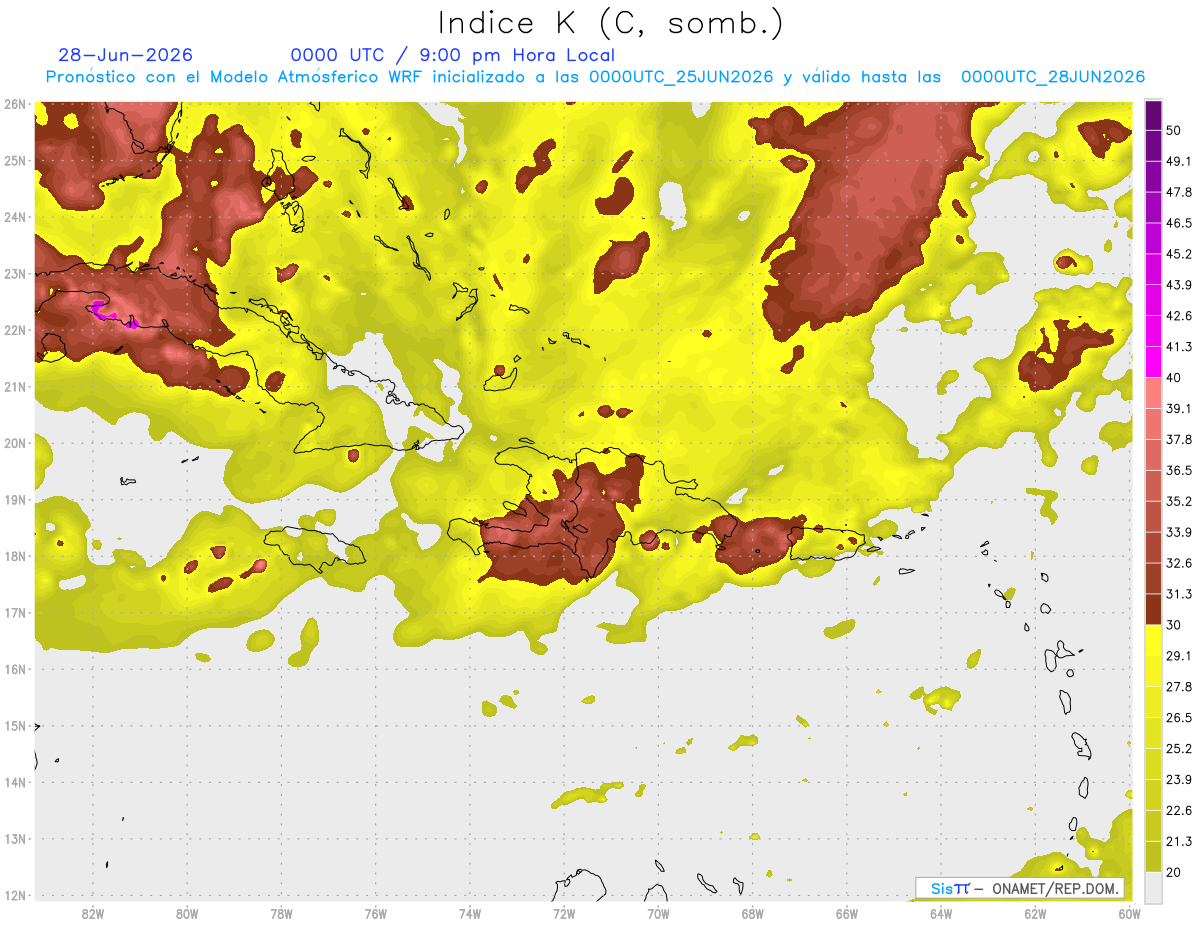This screenshot has width=1200, height=927.
Task: Click latitude label "16N"
Action: 15,669
